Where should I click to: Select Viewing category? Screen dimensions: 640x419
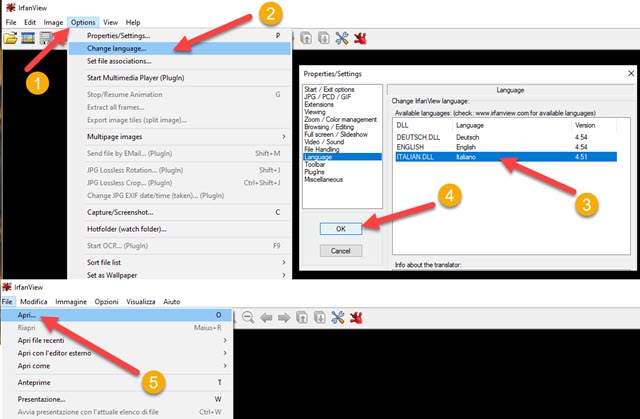pos(315,112)
